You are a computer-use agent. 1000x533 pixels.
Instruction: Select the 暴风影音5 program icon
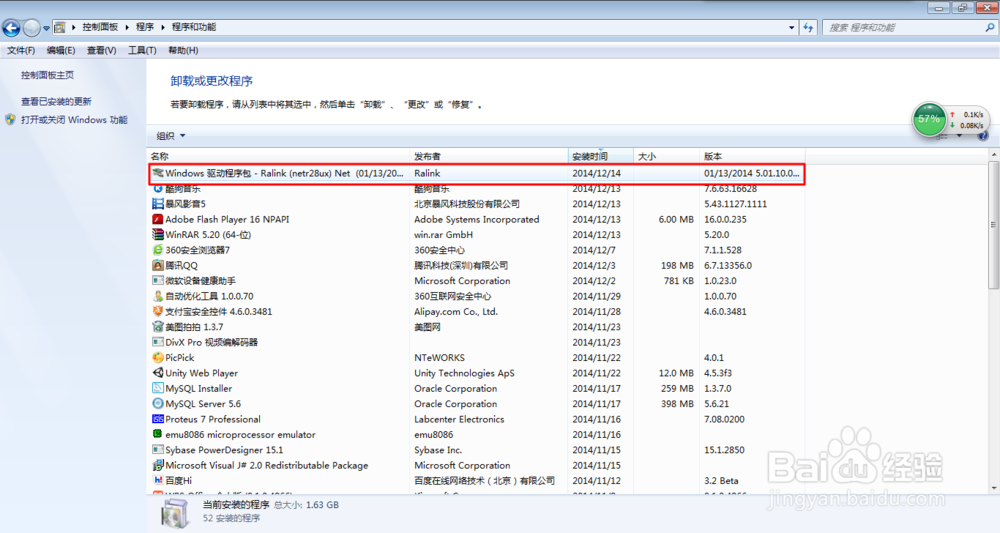pos(158,204)
